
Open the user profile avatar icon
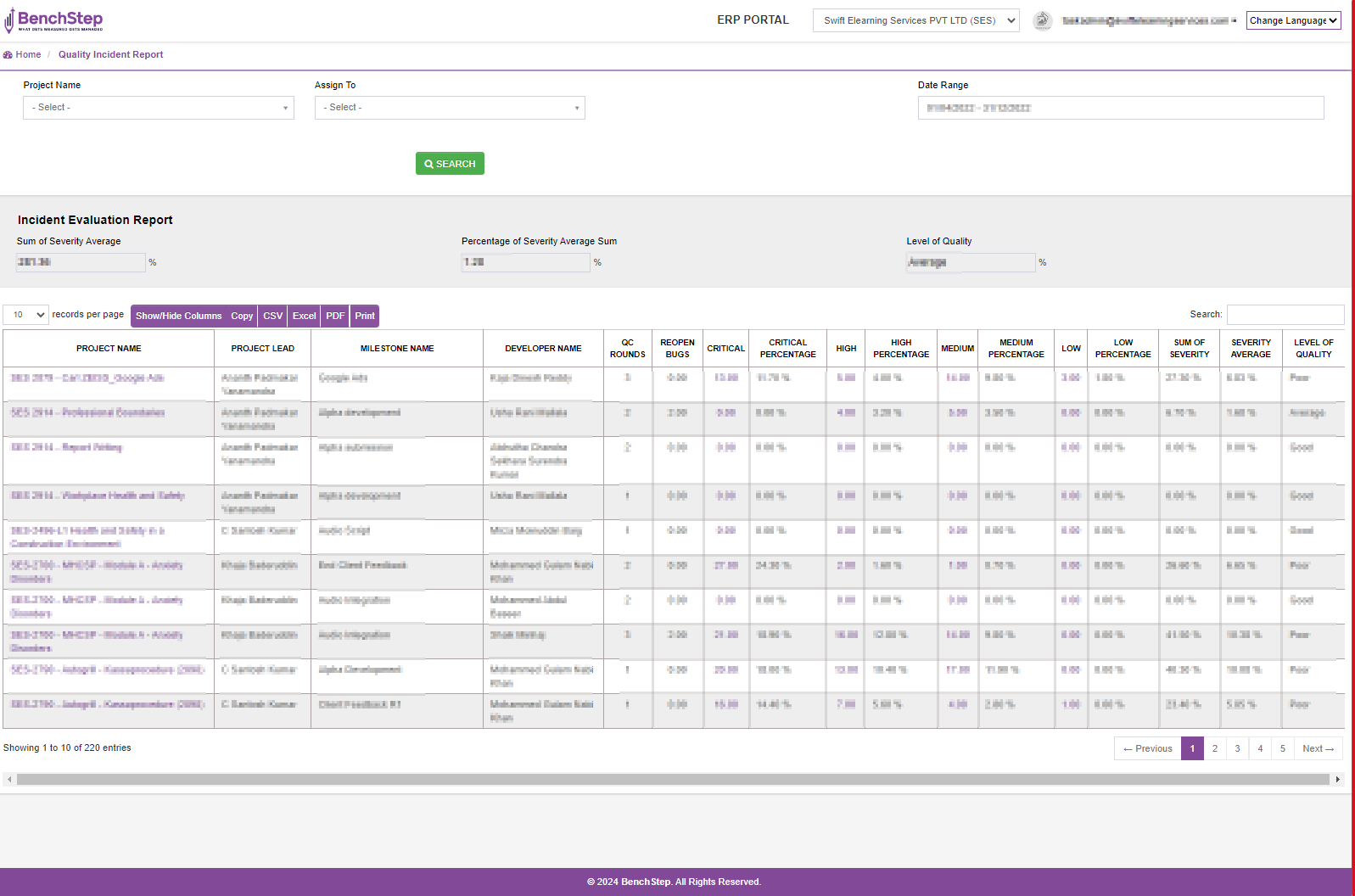(x=1043, y=20)
